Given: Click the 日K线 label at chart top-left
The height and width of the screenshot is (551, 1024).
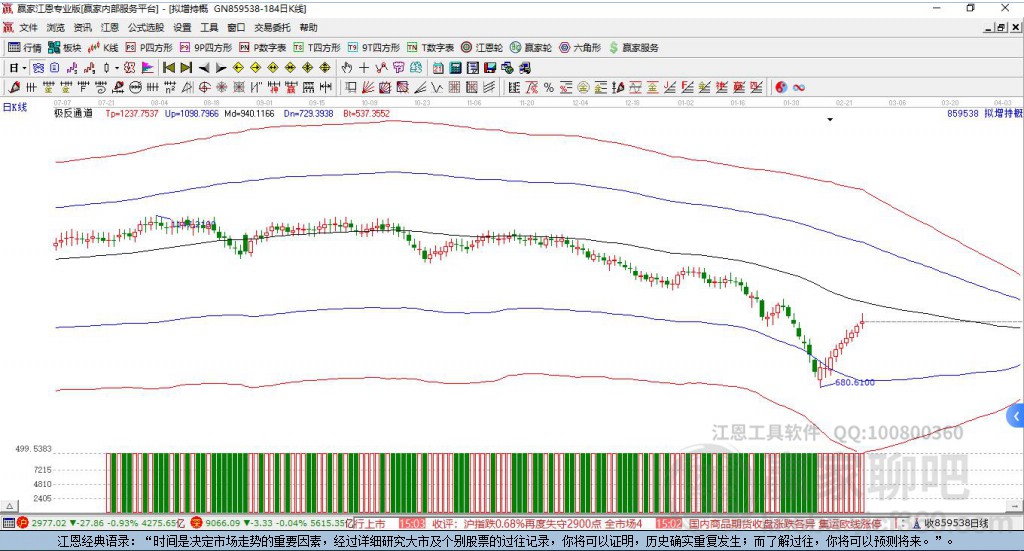Looking at the screenshot, I should tap(14, 106).
